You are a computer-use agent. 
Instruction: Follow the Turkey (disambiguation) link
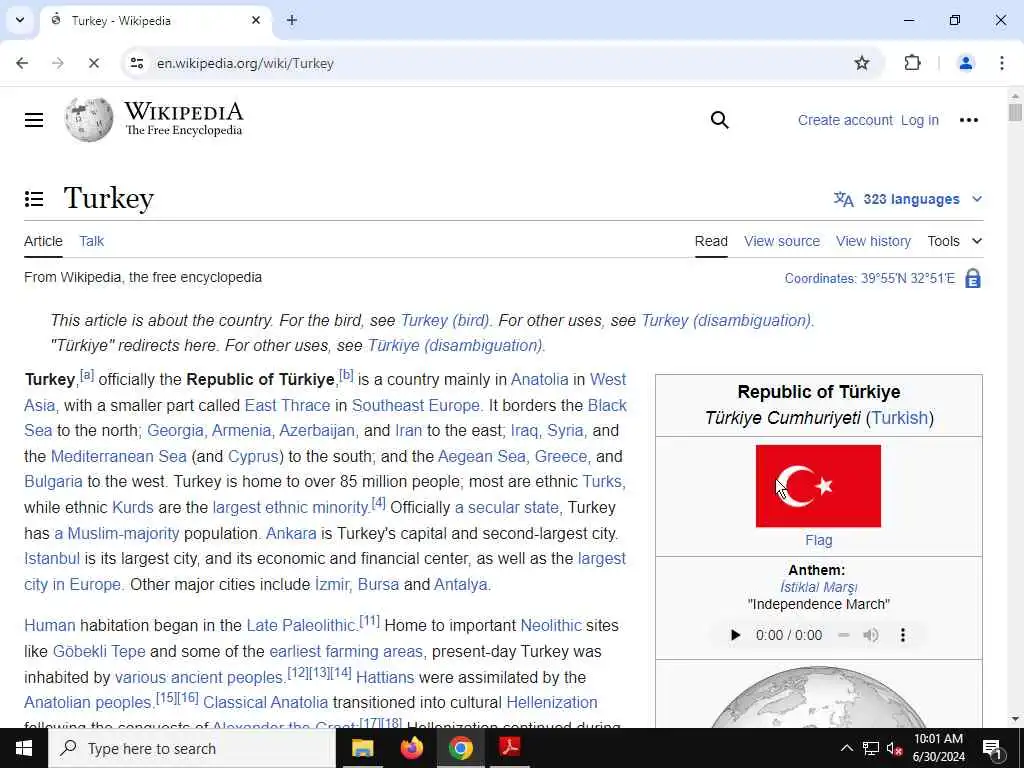tap(726, 321)
